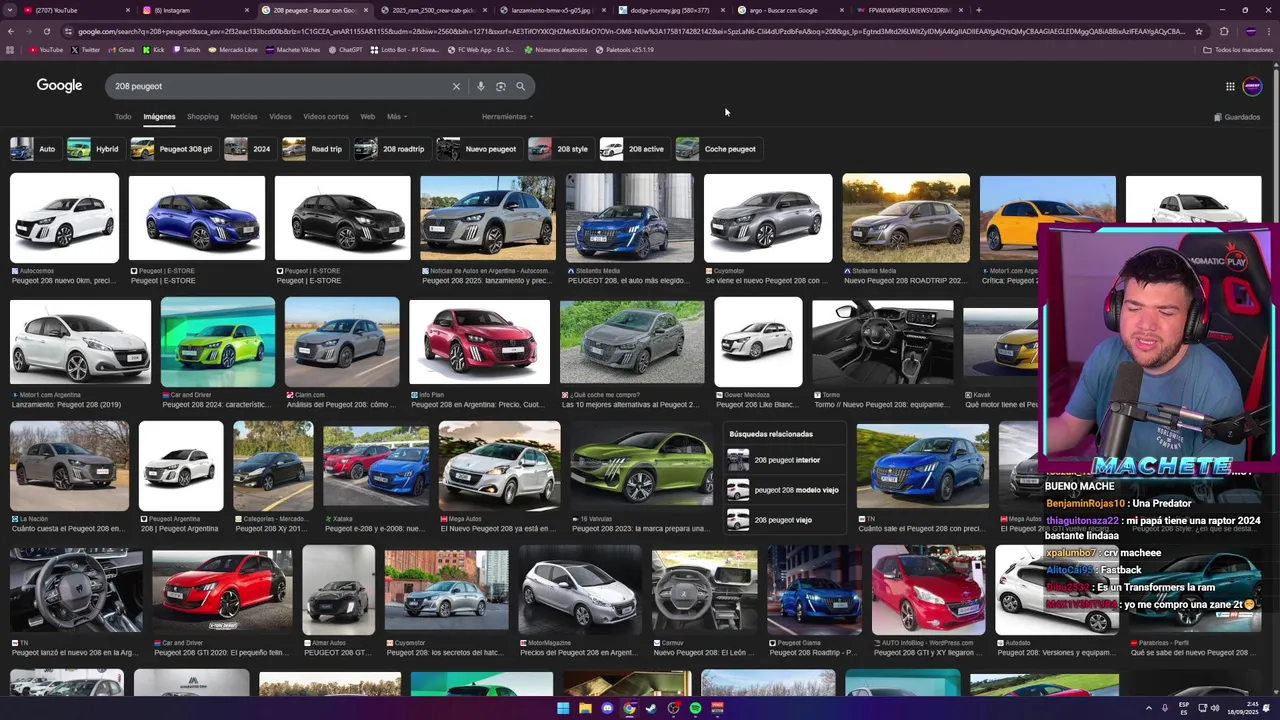Viewport: 1280px width, 720px height.
Task: Filter by the Road trip chip
Action: tap(314, 149)
